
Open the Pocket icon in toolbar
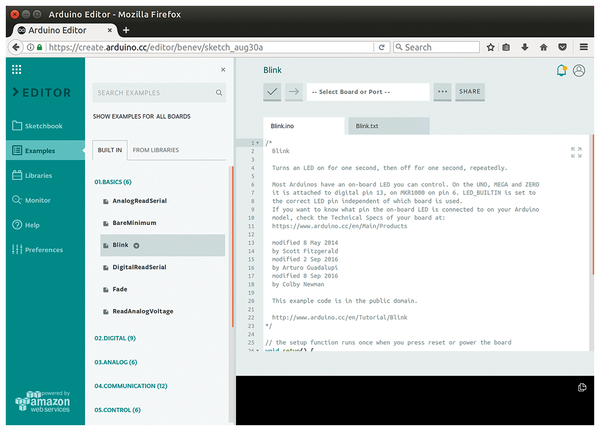[x=562, y=47]
